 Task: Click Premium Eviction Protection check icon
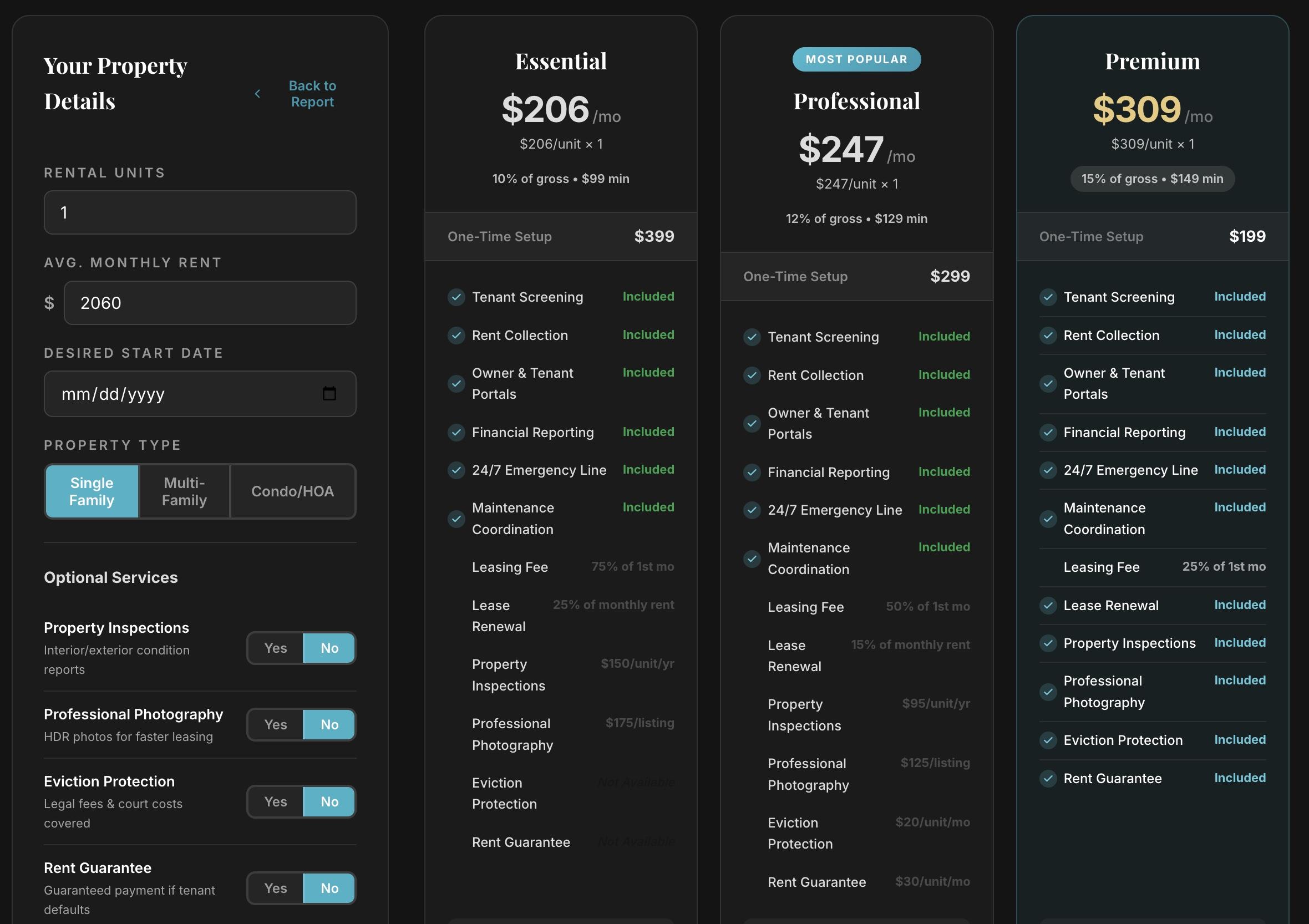[x=1048, y=740]
